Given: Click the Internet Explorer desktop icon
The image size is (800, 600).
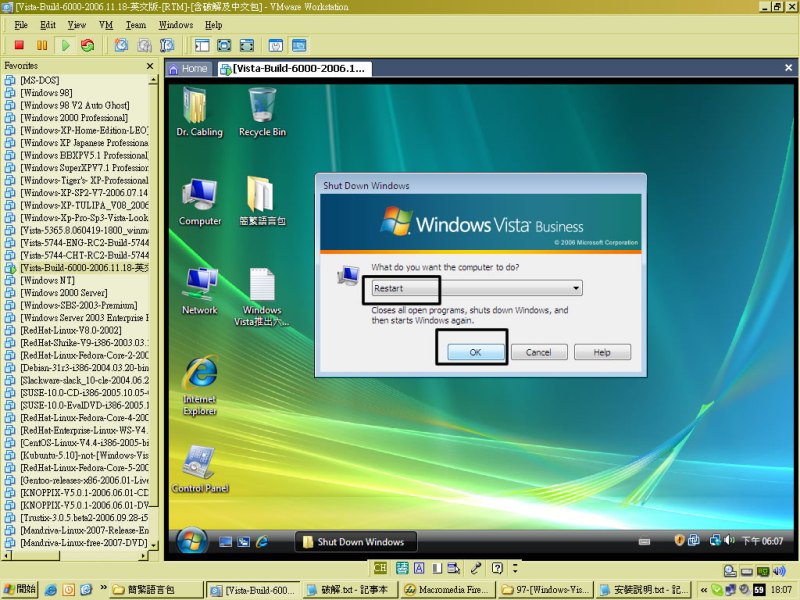Looking at the screenshot, I should pyautogui.click(x=200, y=386).
